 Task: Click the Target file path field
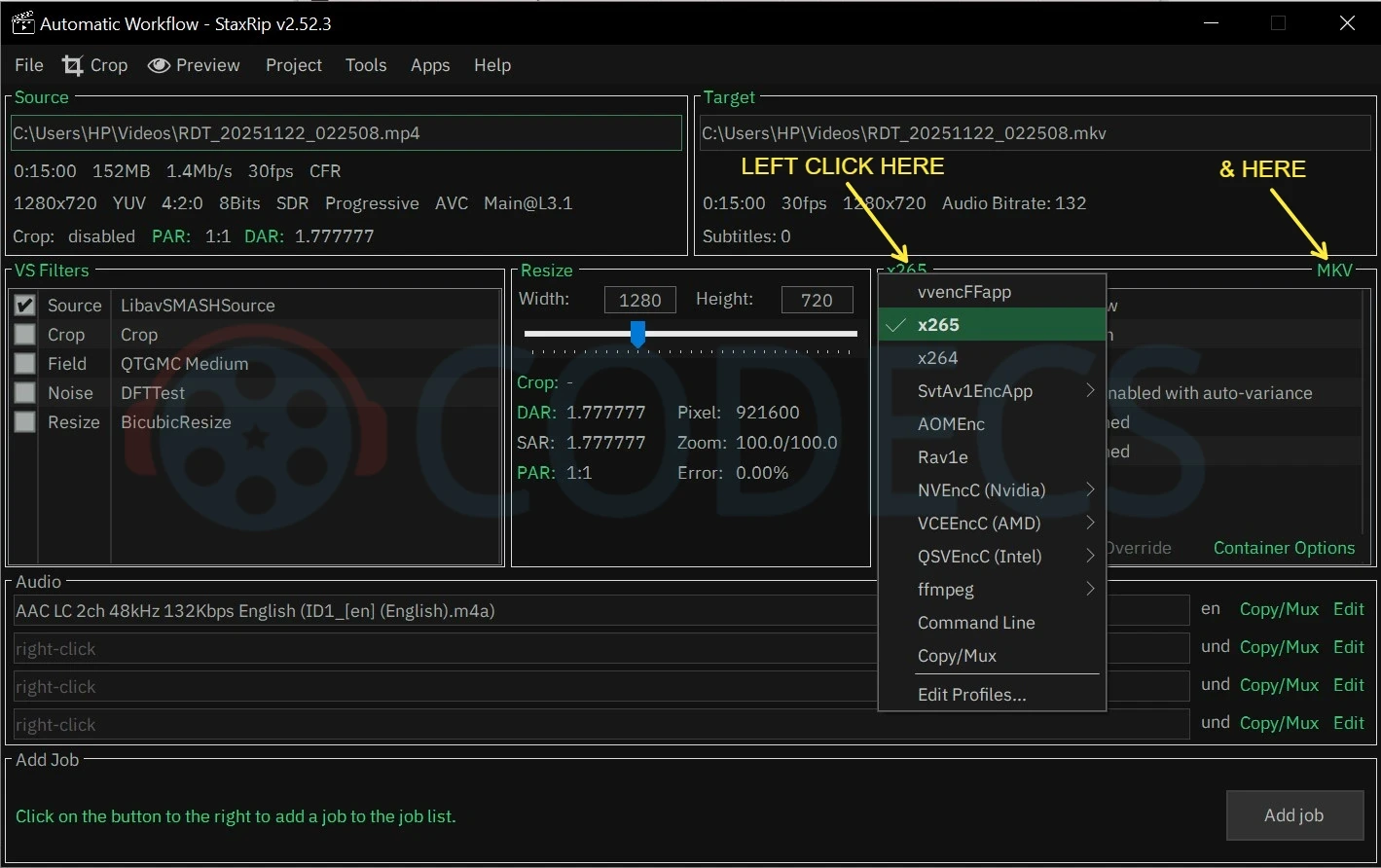[1035, 133]
